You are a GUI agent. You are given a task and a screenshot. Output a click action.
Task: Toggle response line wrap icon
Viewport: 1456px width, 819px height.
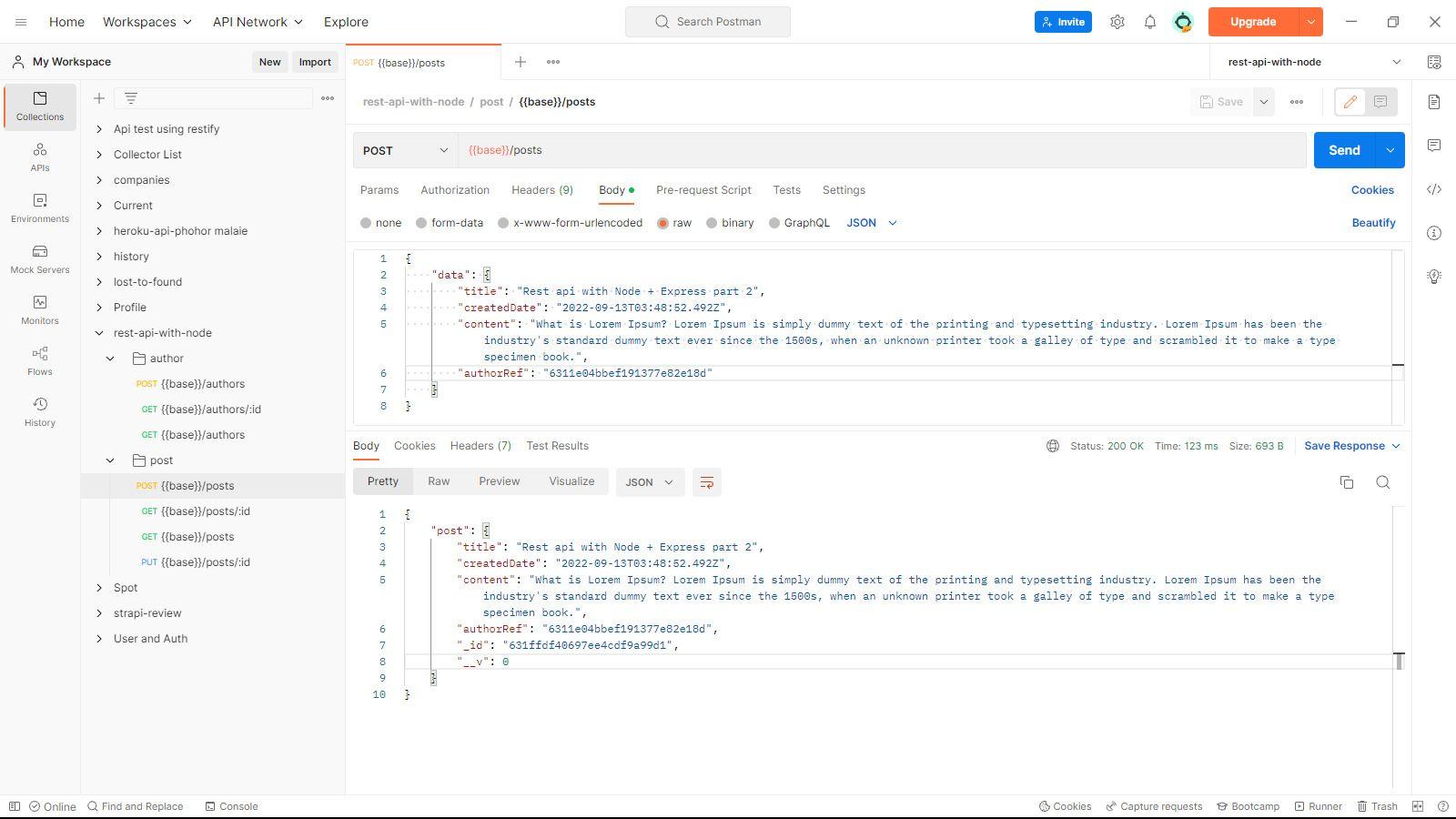click(x=707, y=482)
